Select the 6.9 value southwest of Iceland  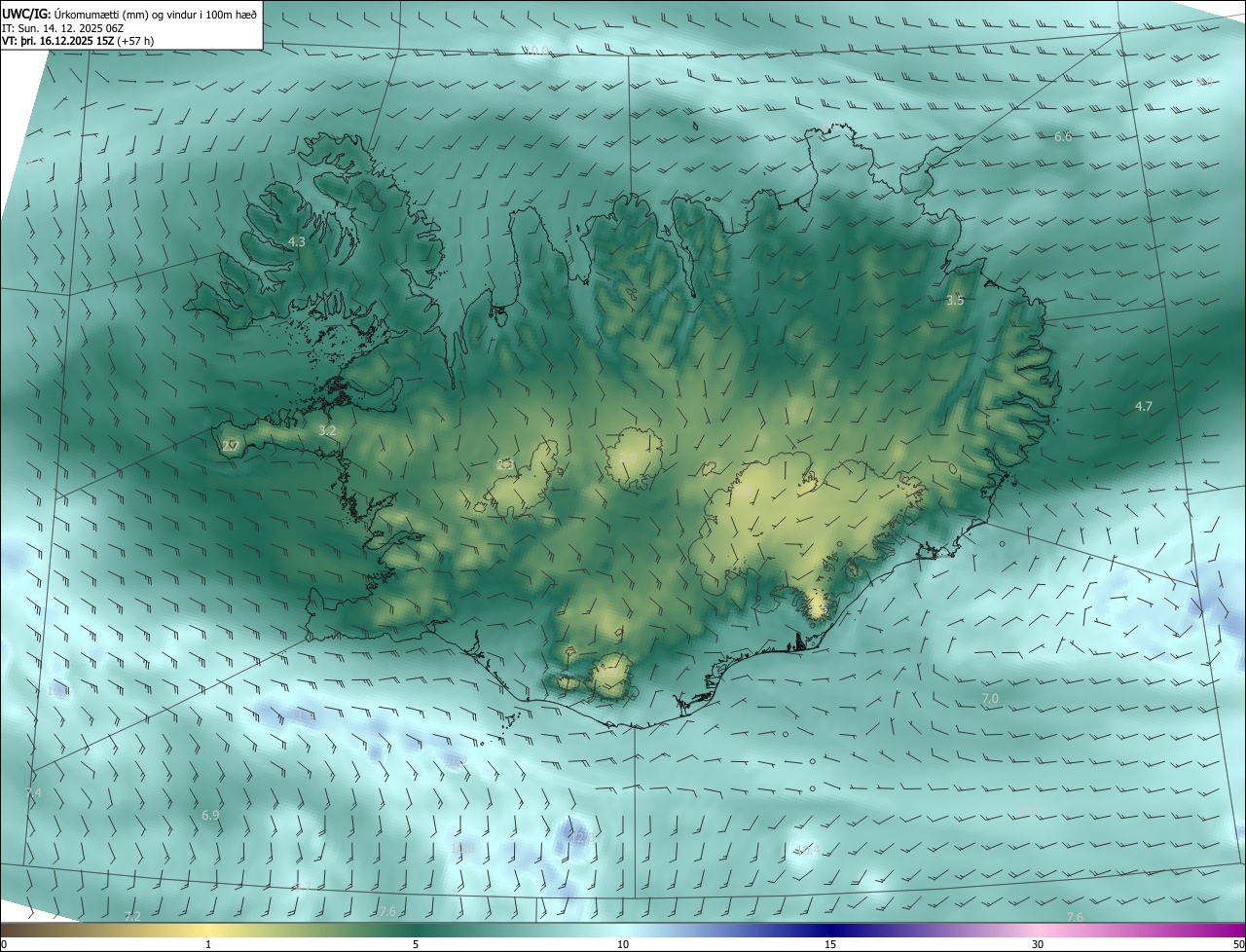pyautogui.click(x=210, y=815)
